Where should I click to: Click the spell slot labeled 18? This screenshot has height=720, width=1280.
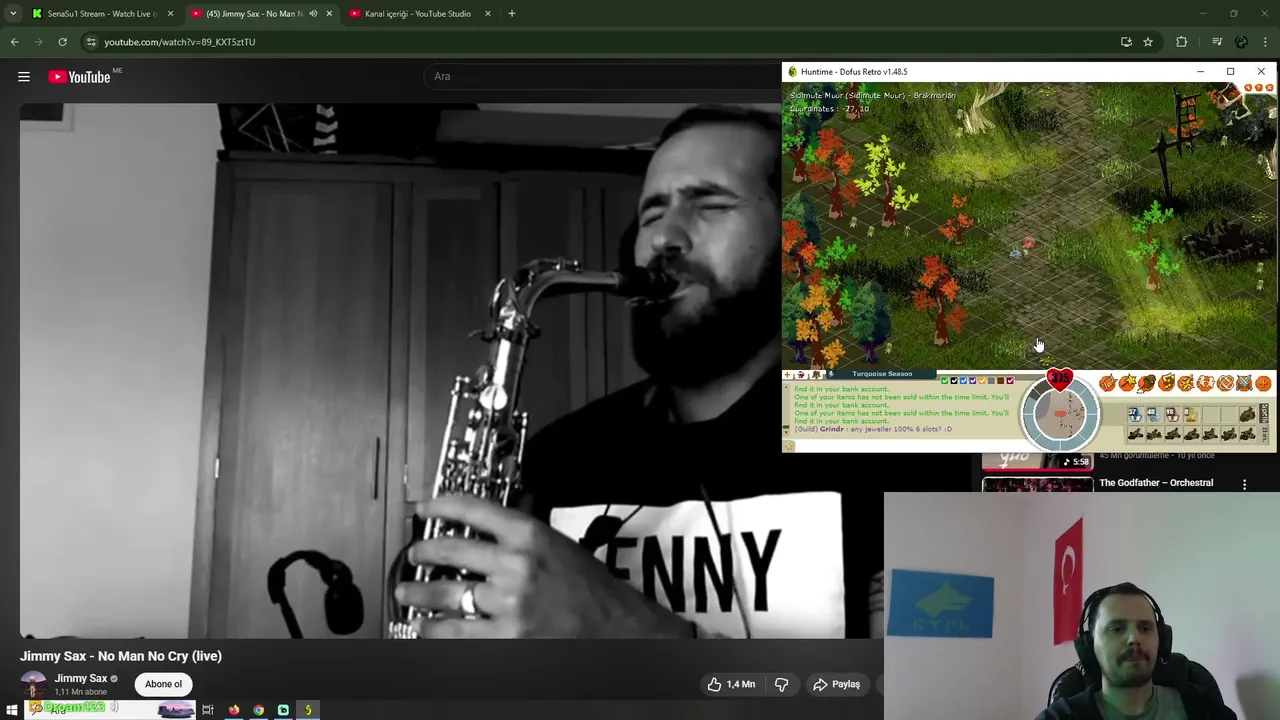[x=1173, y=415]
